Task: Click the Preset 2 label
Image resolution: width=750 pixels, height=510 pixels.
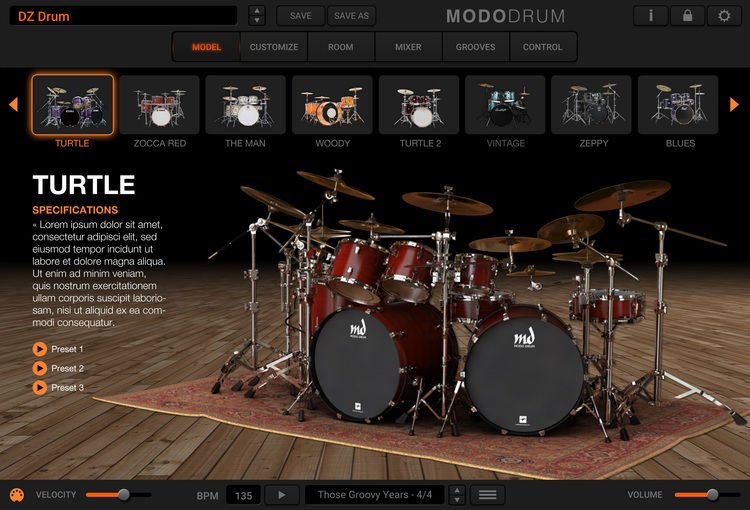Action: [x=67, y=368]
